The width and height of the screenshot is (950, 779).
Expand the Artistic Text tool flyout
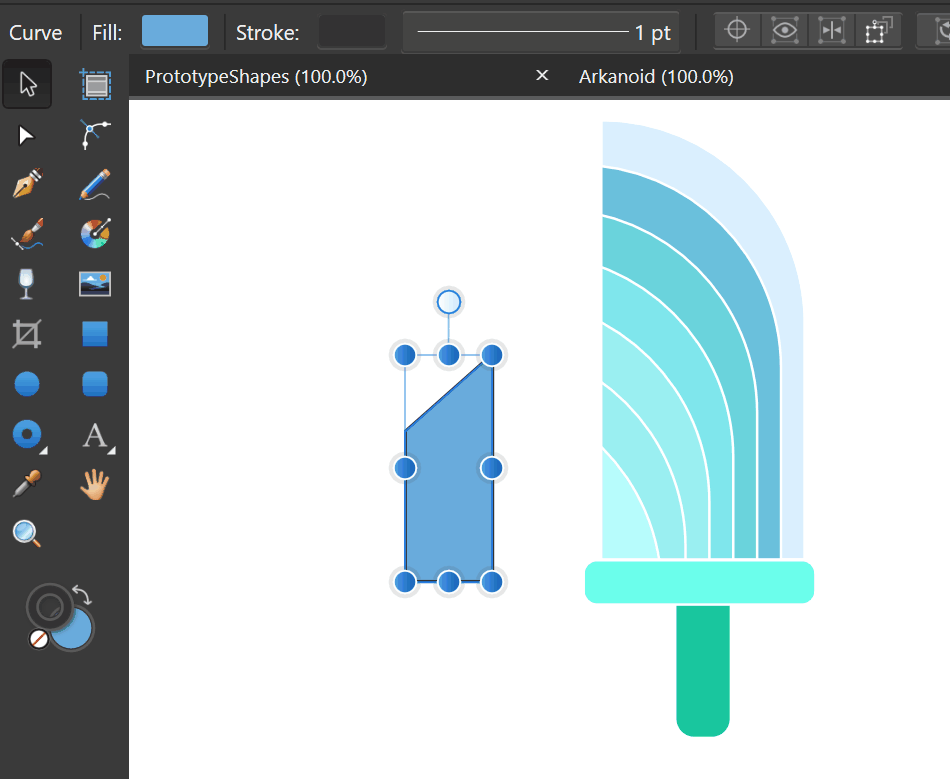[x=111, y=452]
